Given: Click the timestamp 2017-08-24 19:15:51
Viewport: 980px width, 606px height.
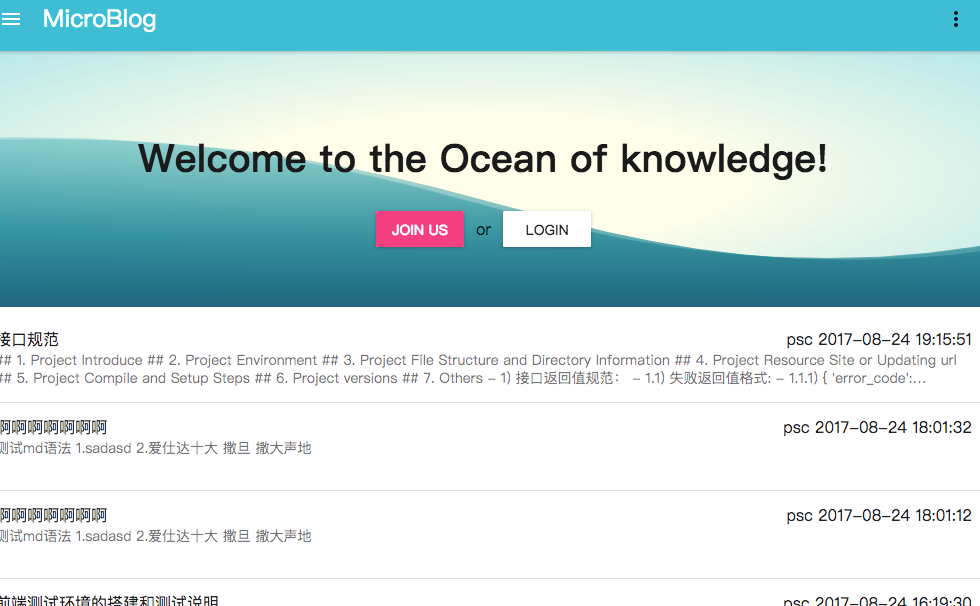Looking at the screenshot, I should (878, 340).
